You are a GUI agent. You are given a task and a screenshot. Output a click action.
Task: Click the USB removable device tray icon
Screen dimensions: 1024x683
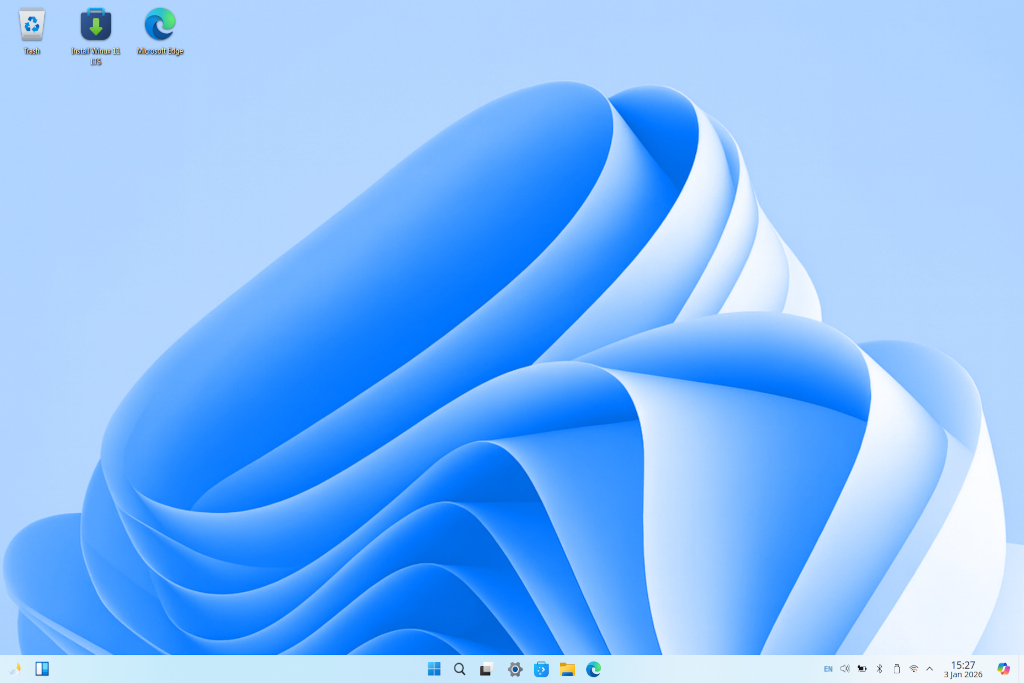click(x=896, y=669)
